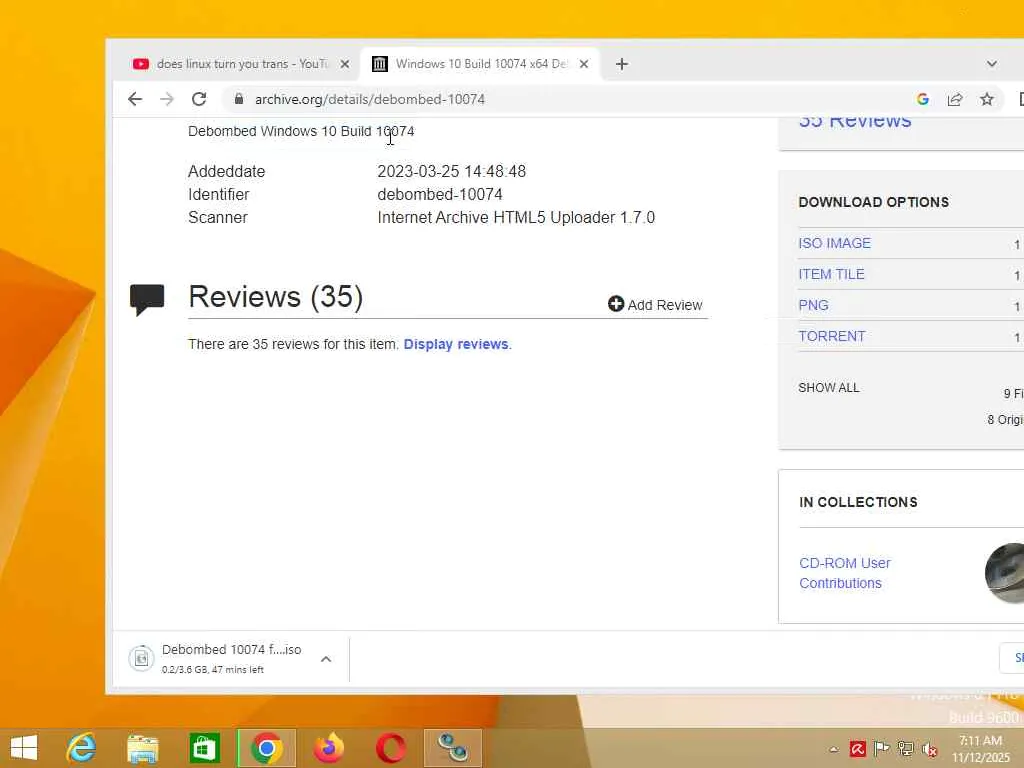Screen dimensions: 1024x768
Task: Share this page via share icon
Action: coord(955,99)
